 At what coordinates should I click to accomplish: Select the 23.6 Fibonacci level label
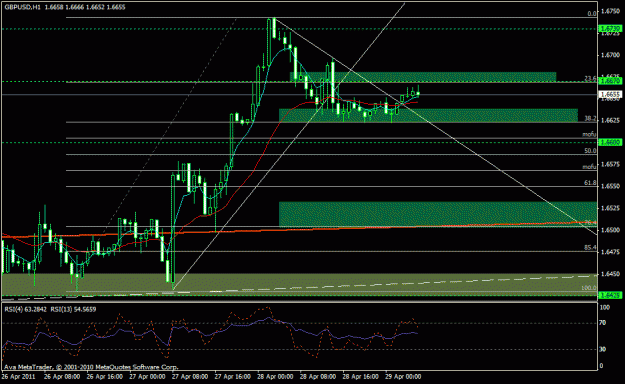tap(590, 79)
